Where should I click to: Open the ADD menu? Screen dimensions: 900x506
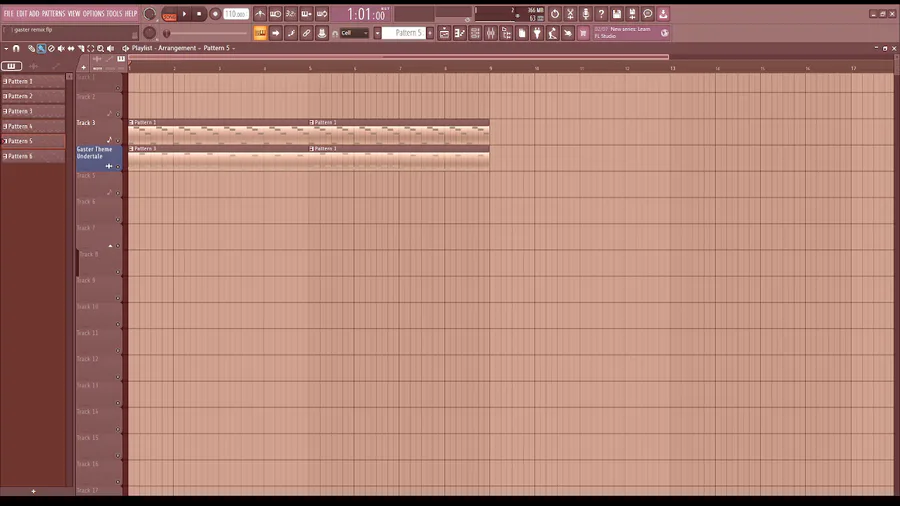click(x=34, y=14)
